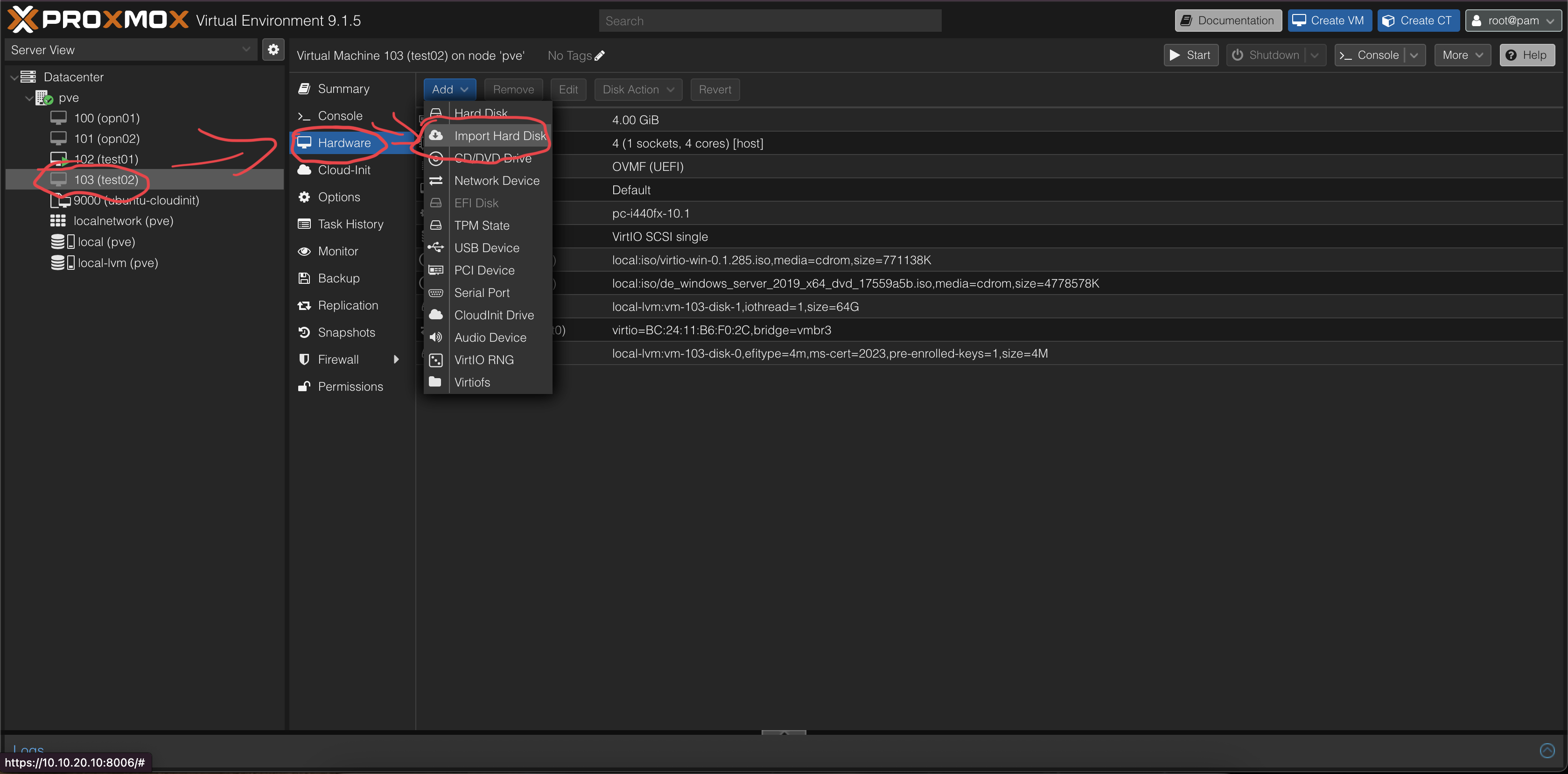The image size is (1568, 774).
Task: Click the local-lvm (pve) storage icon
Action: 63,262
